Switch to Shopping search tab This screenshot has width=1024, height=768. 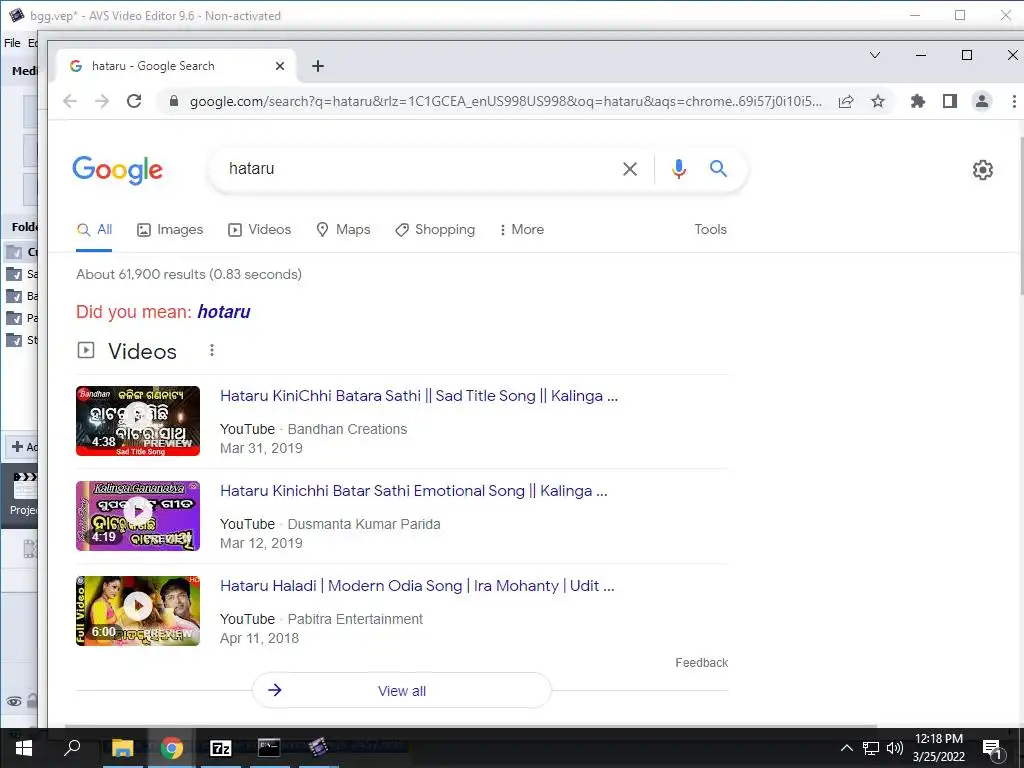click(435, 230)
